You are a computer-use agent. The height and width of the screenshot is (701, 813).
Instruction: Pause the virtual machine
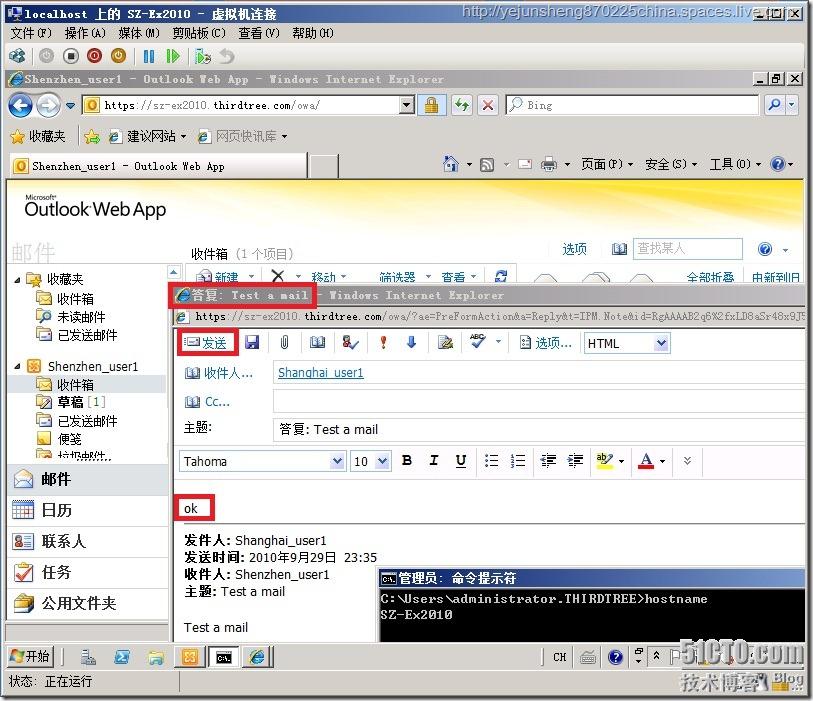tap(149, 56)
